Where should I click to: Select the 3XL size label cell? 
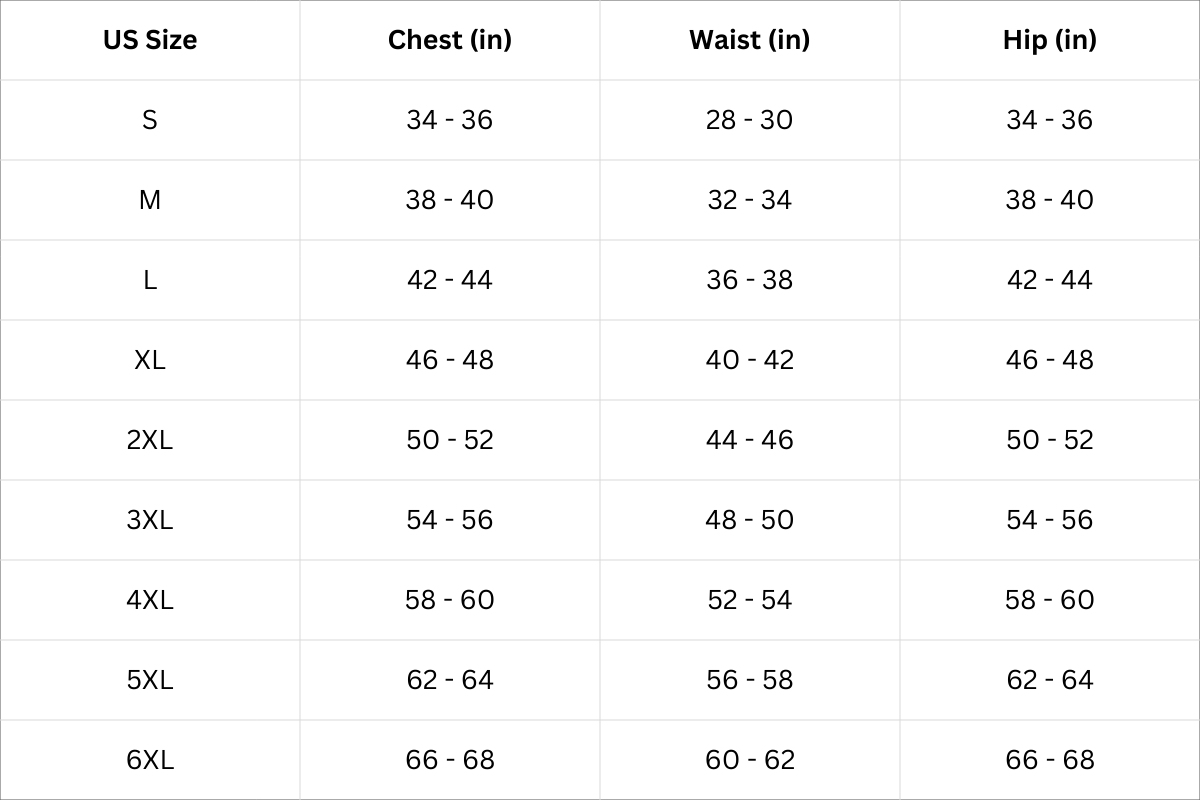click(150, 520)
